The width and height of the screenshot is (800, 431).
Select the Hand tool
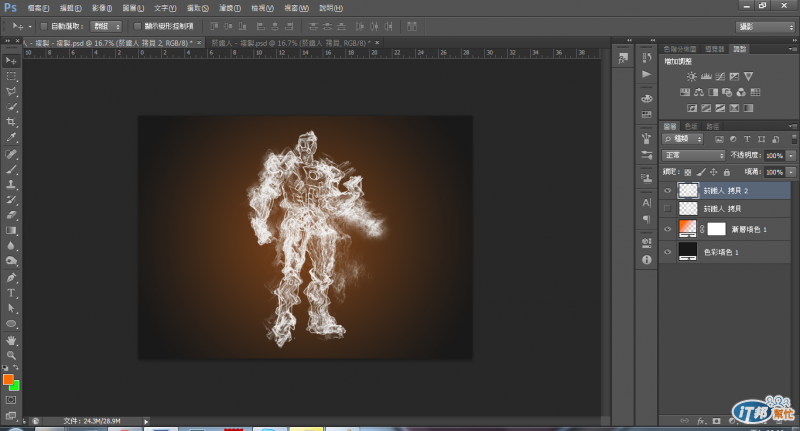(12, 340)
